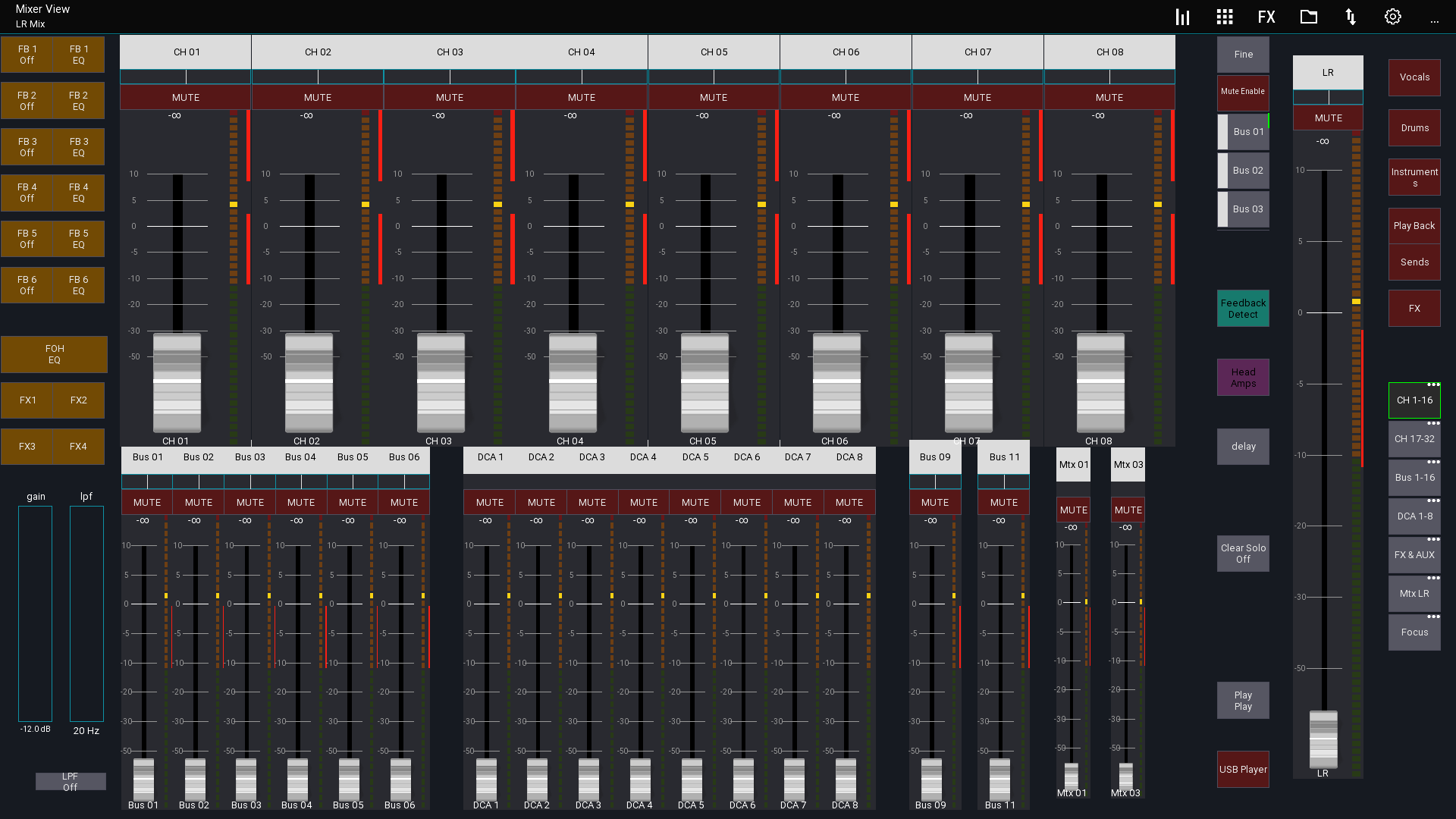Screen dimensions: 1456x819
Task: Mute channel CH 01
Action: pos(186,98)
